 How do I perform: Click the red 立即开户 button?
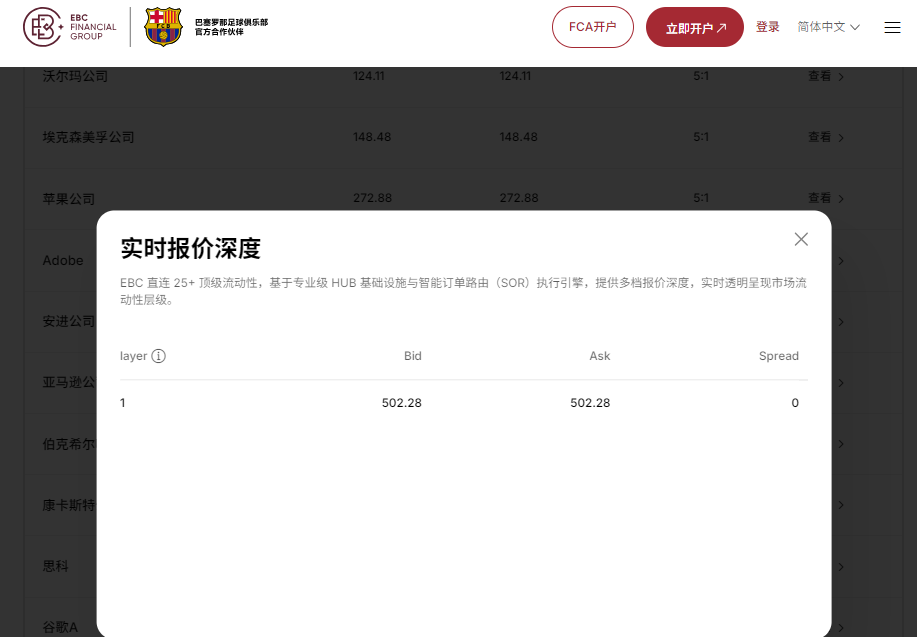[x=694, y=27]
